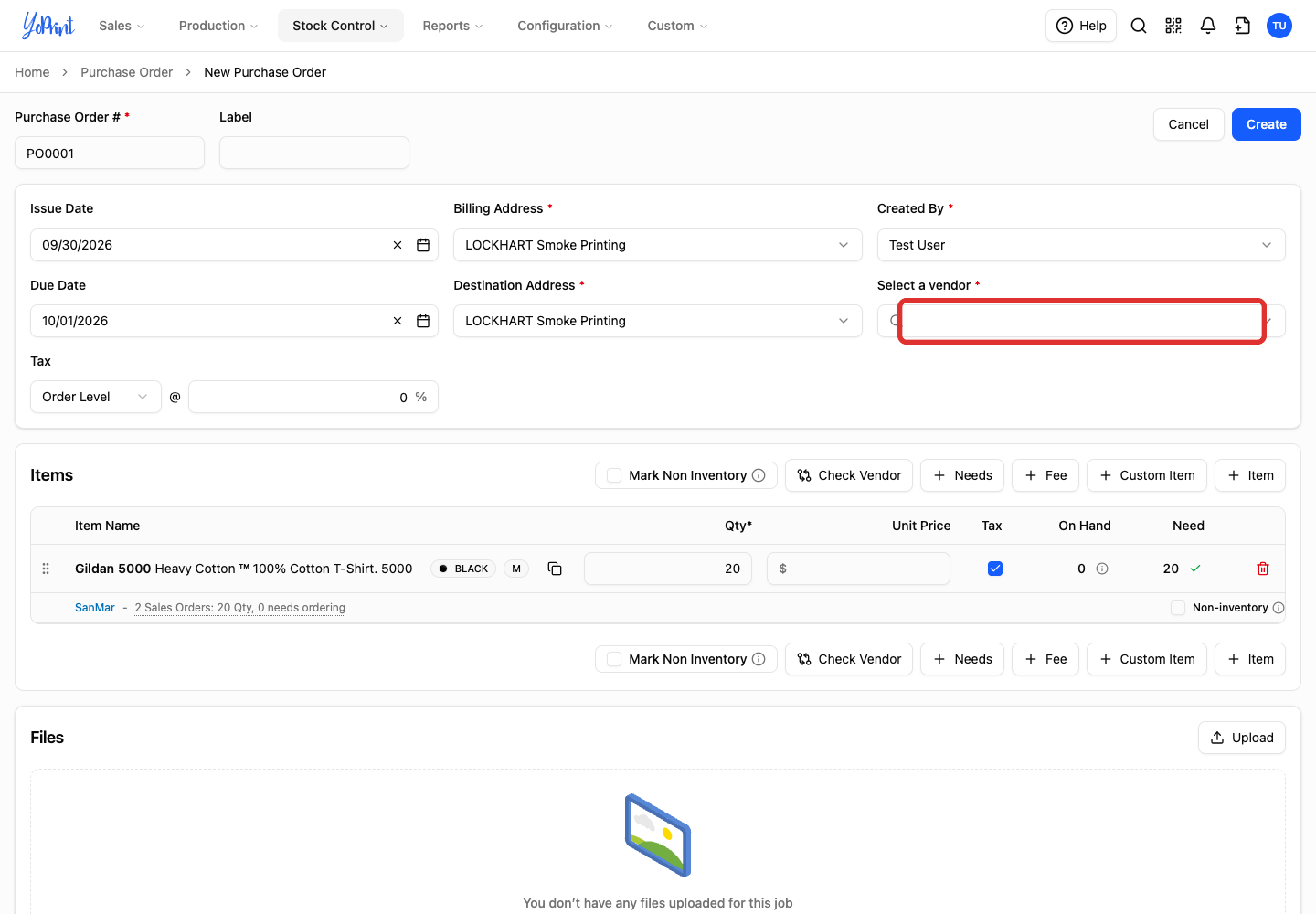Tick bottom Mark Non Inventory checkbox
Screen dimensions: 1316x914
[614, 659]
